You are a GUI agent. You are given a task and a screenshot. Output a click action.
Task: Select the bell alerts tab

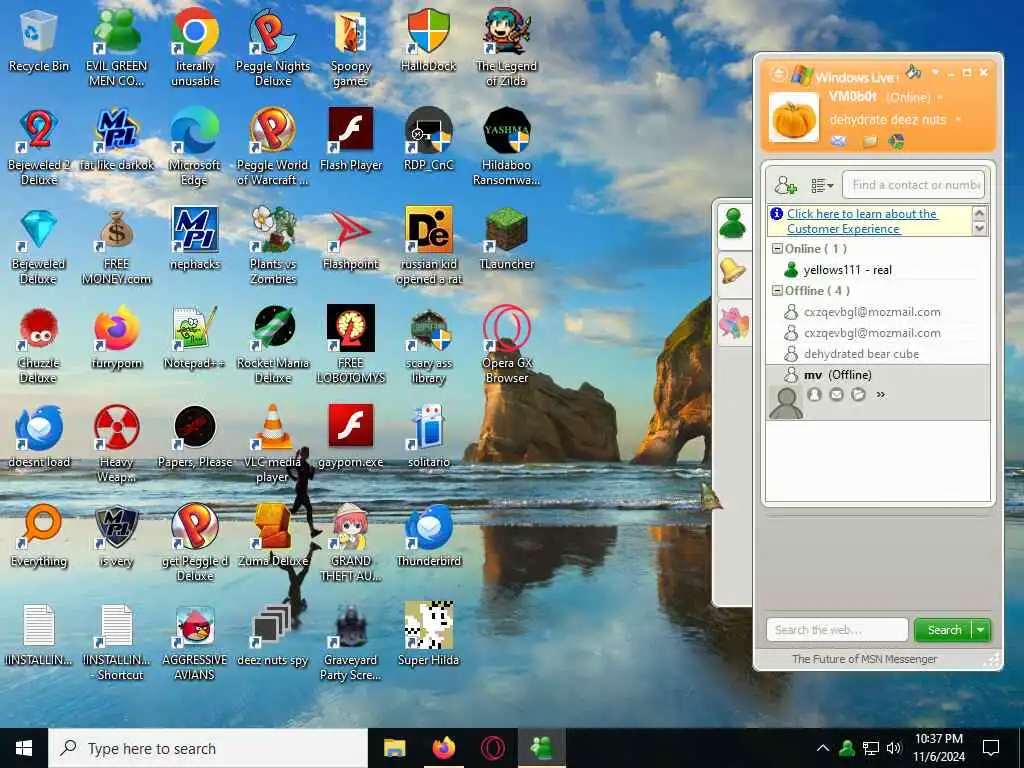point(733,271)
